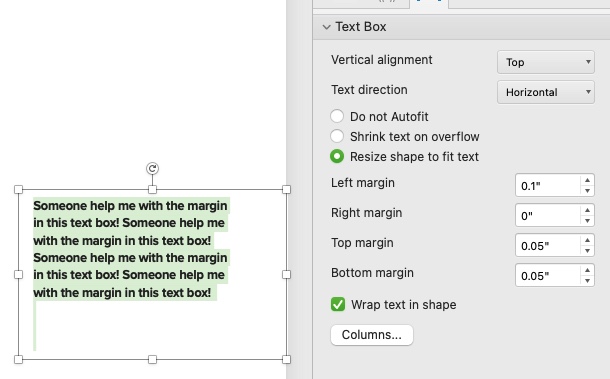Toggle Wrap text in shape checkbox

click(338, 304)
